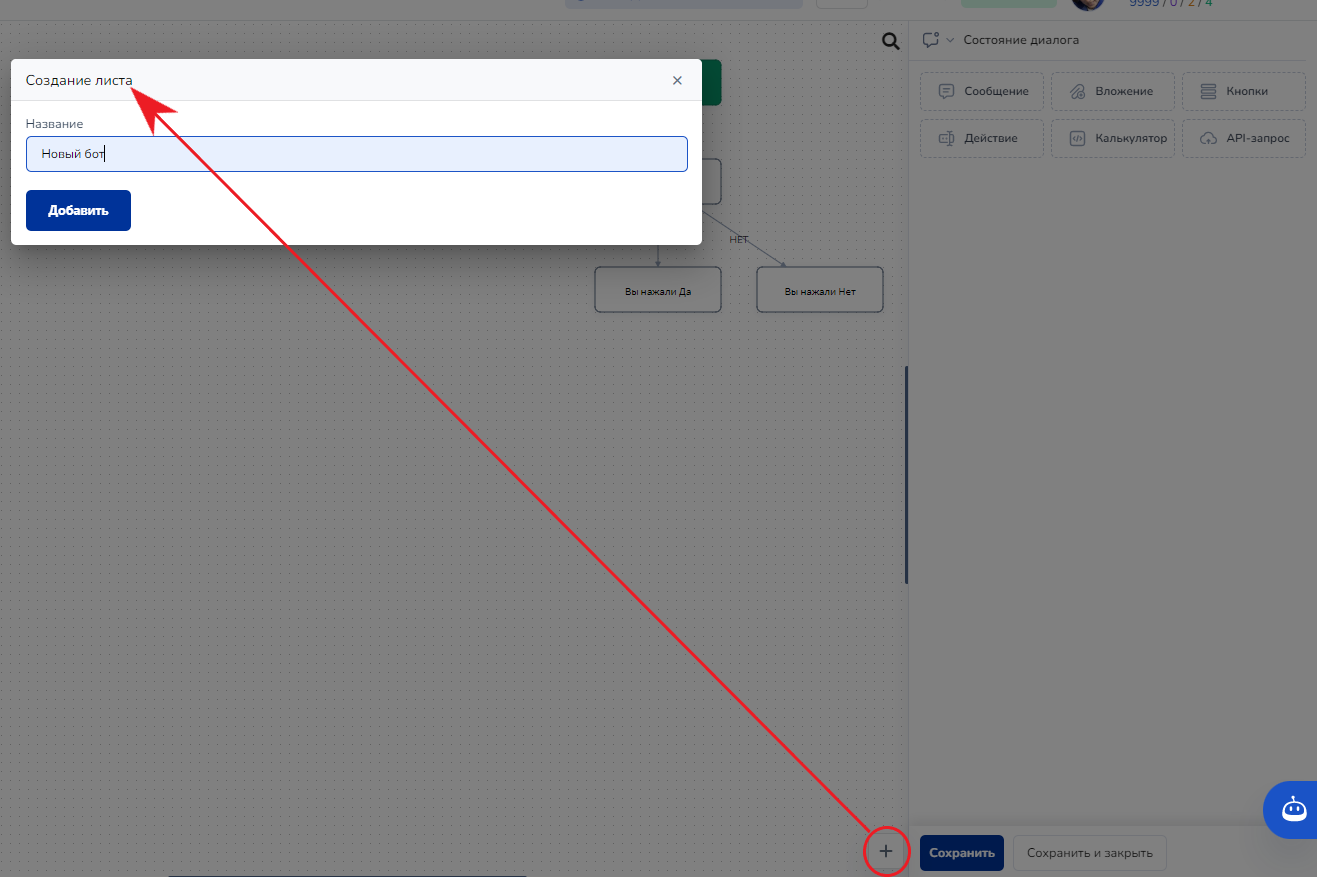Viewport: 1317px width, 877px height.
Task: Click the Состояние диалога panel title
Action: 1020,40
